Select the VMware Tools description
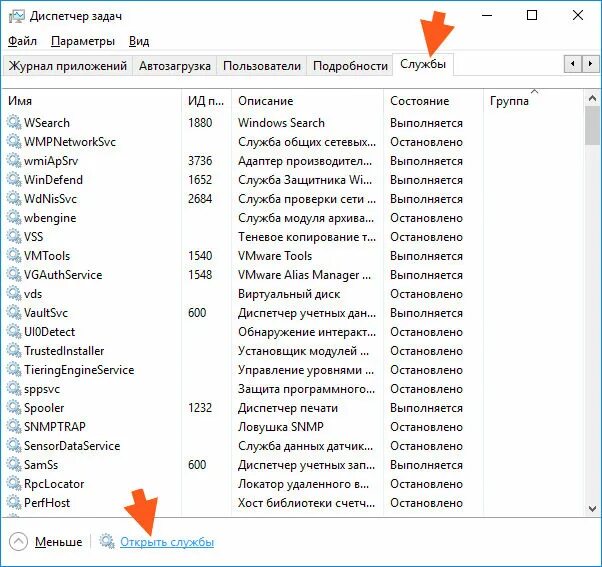 [x=275, y=256]
